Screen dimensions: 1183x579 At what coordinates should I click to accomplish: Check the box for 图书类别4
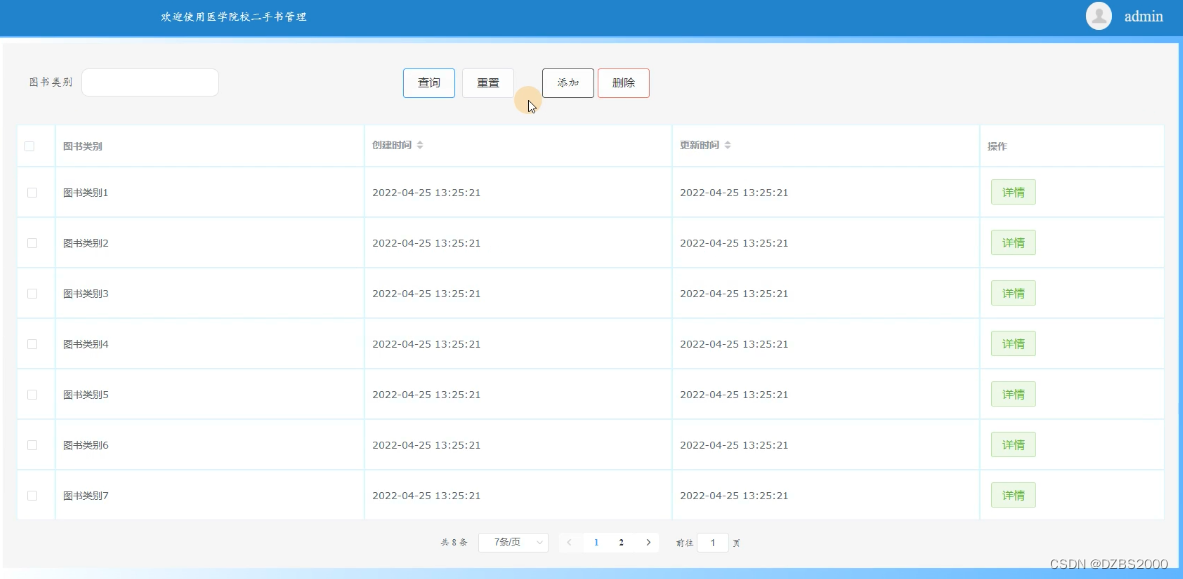32,343
